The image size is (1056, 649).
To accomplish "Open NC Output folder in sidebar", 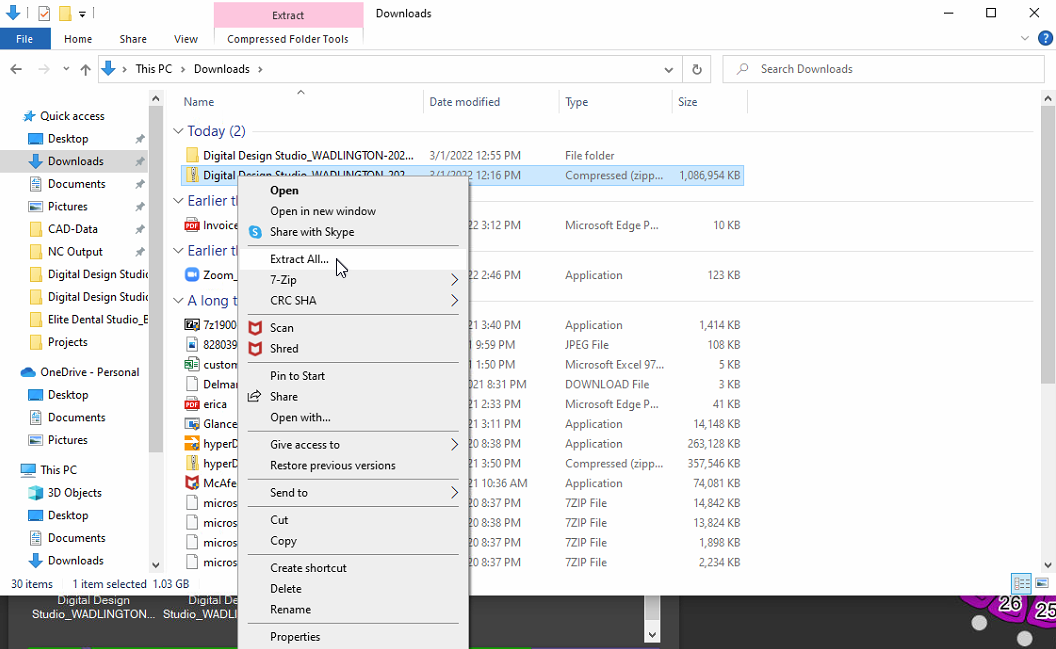I will point(75,252).
